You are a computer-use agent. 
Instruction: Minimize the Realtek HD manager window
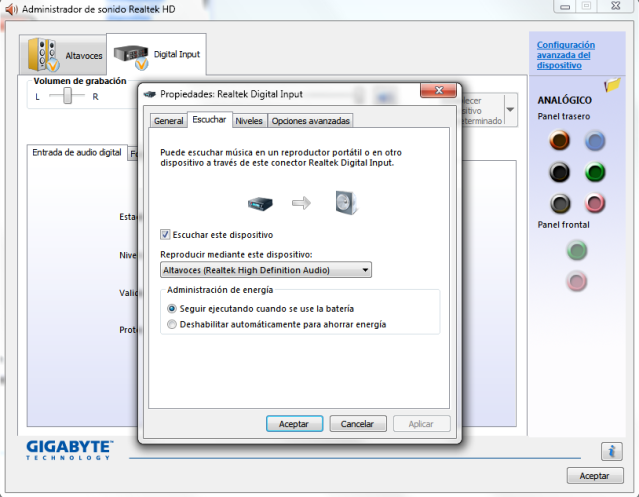click(565, 6)
